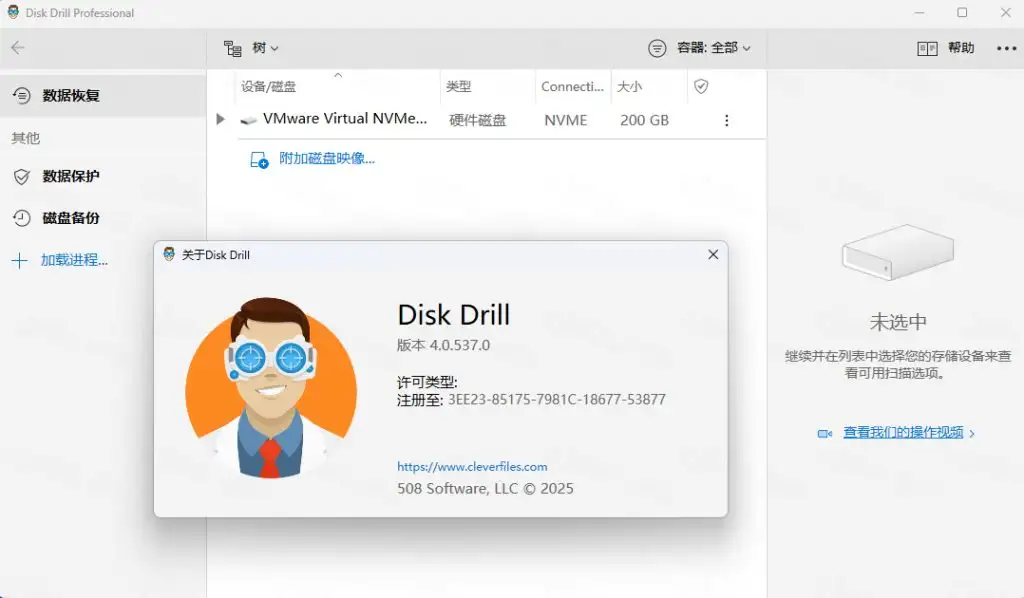Click the data recovery sidebar icon
The image size is (1024, 598).
pos(22,96)
